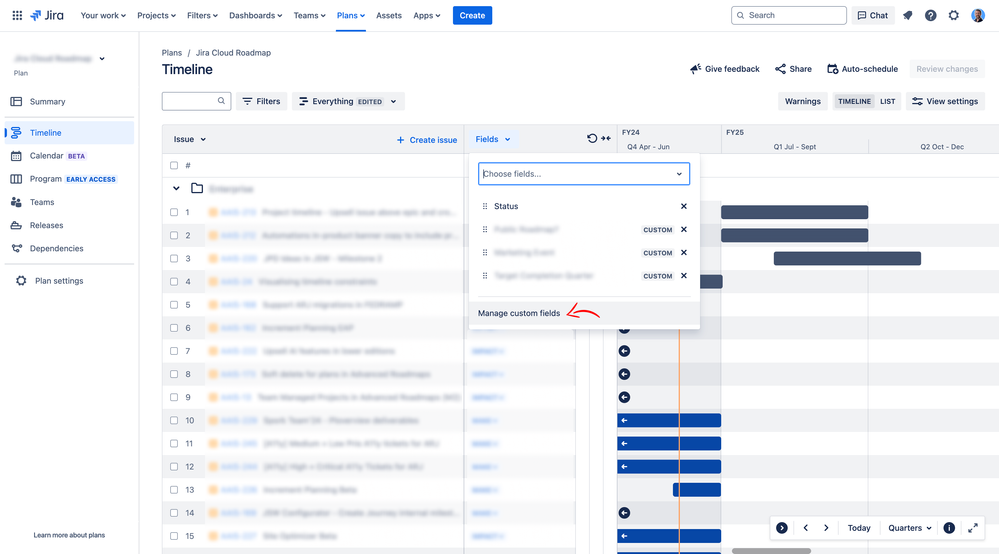Screen dimensions: 999x554
Task: Click off-screen arrow marker in row 8
Action: pyautogui.click(x=624, y=374)
